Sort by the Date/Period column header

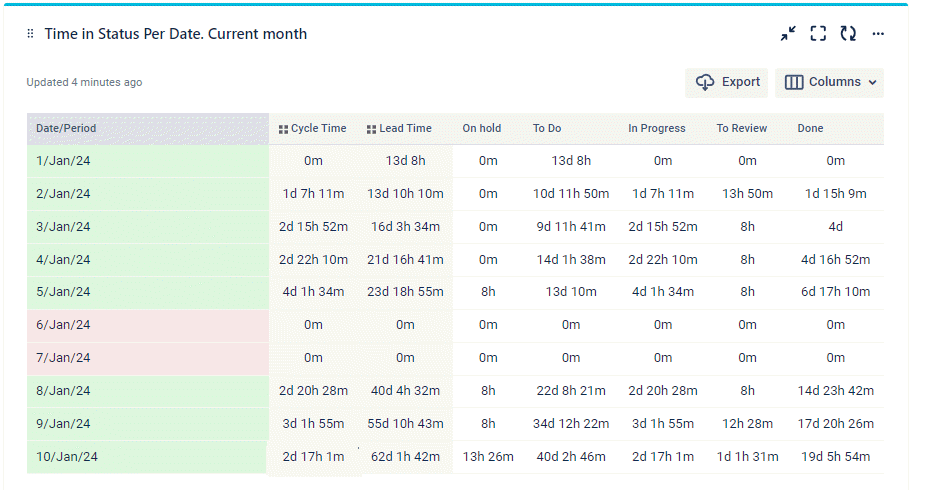tap(66, 128)
